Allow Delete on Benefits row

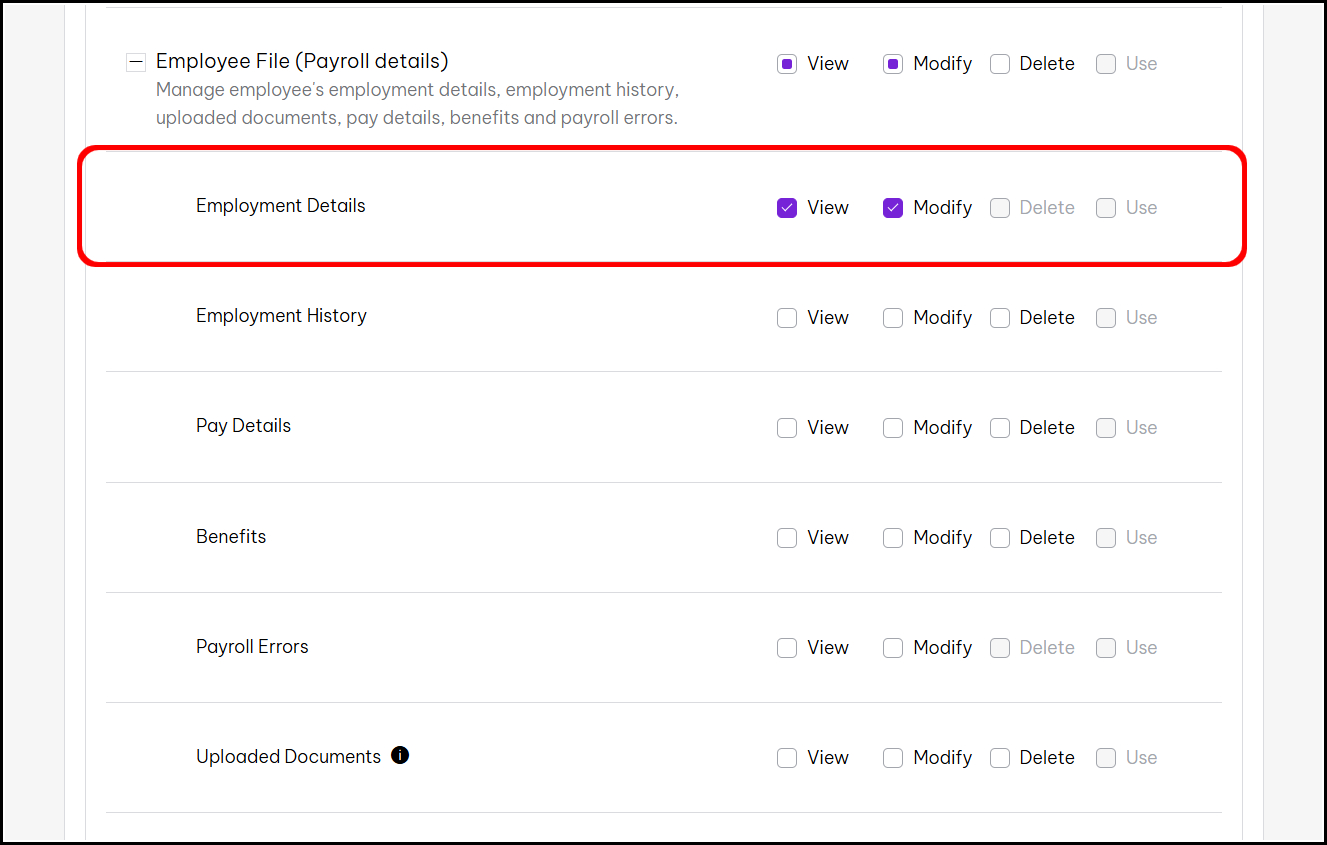(1000, 538)
